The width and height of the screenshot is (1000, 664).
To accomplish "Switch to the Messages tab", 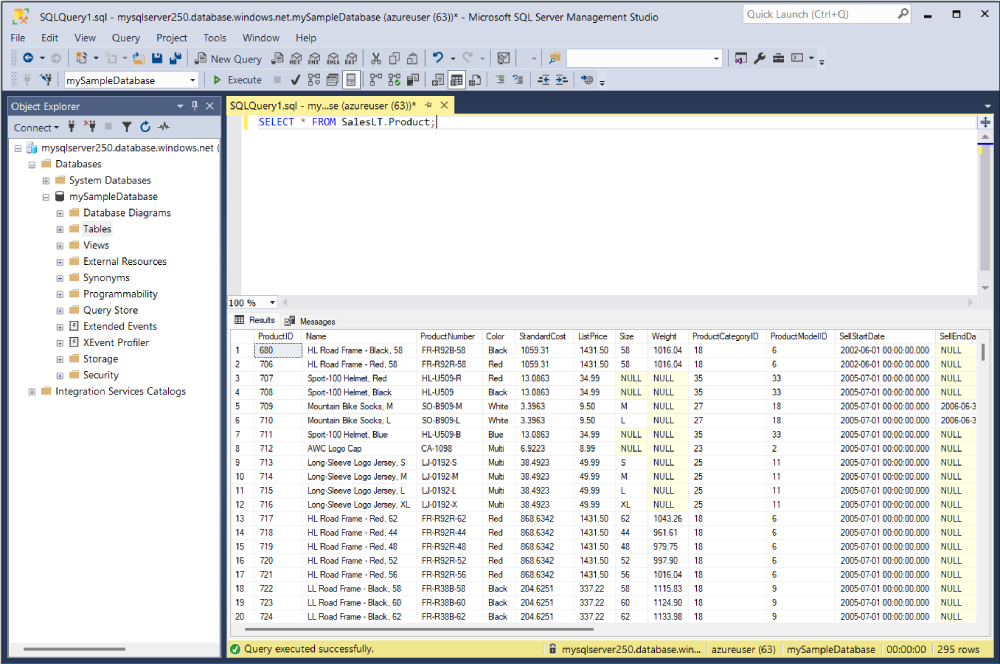I will [310, 321].
